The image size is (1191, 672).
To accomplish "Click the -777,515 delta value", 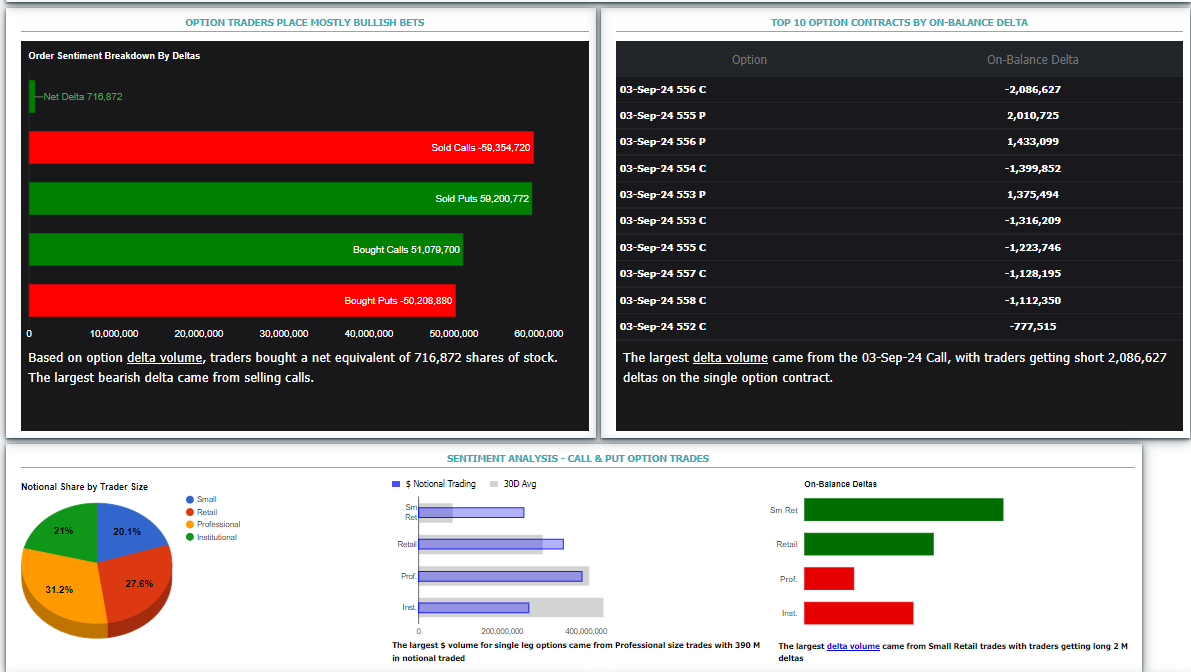I will click(1032, 327).
